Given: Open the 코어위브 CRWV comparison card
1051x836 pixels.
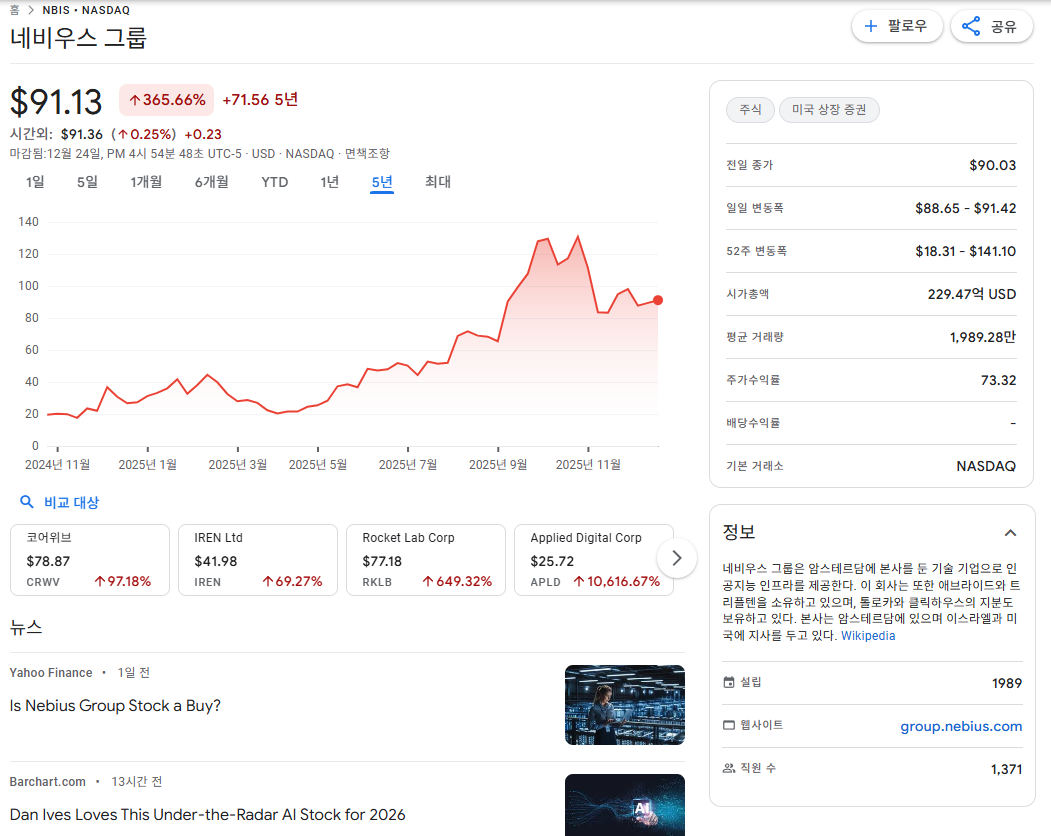Looking at the screenshot, I should click(x=90, y=560).
